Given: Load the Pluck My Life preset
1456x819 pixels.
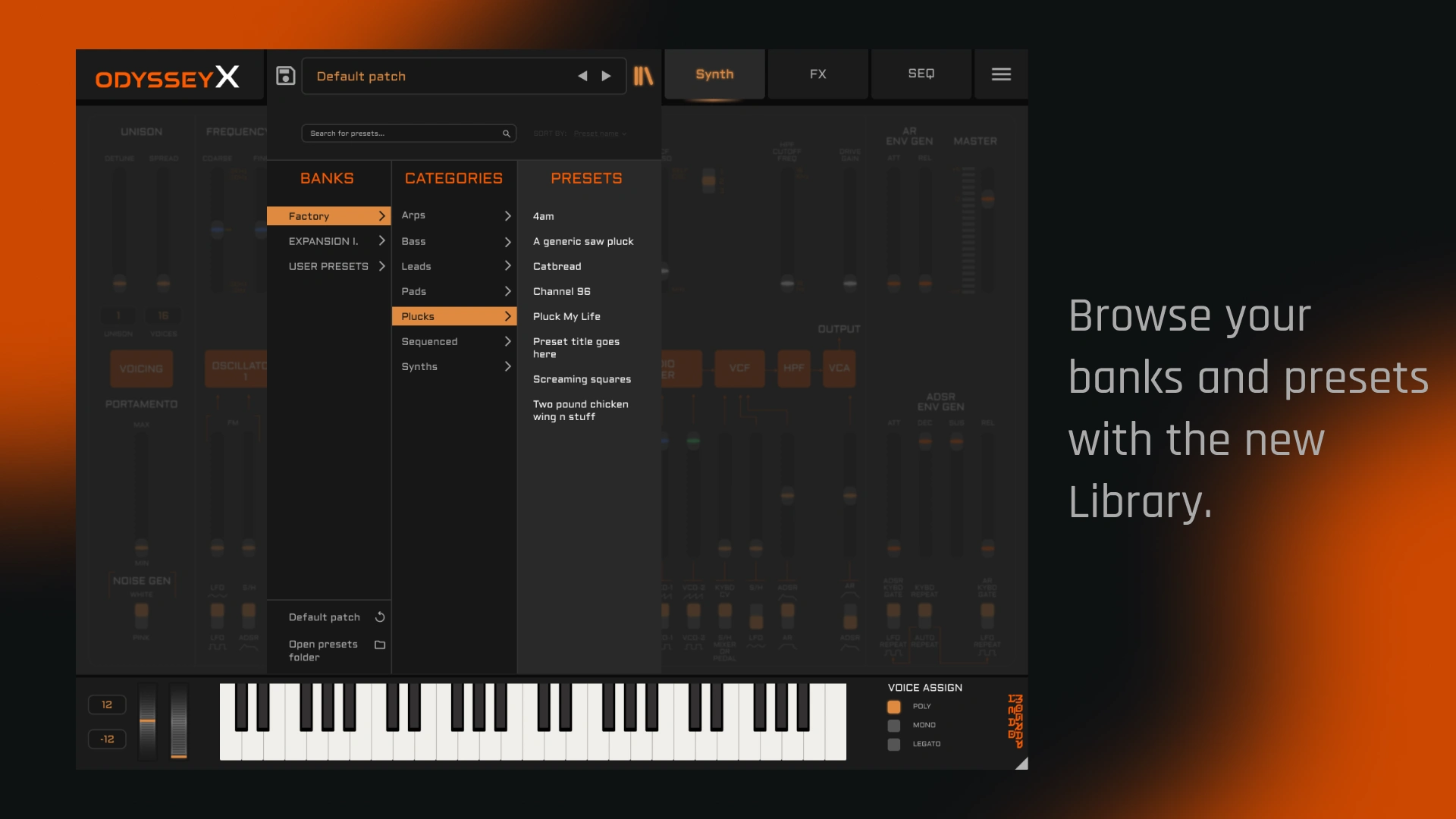Looking at the screenshot, I should tap(566, 316).
